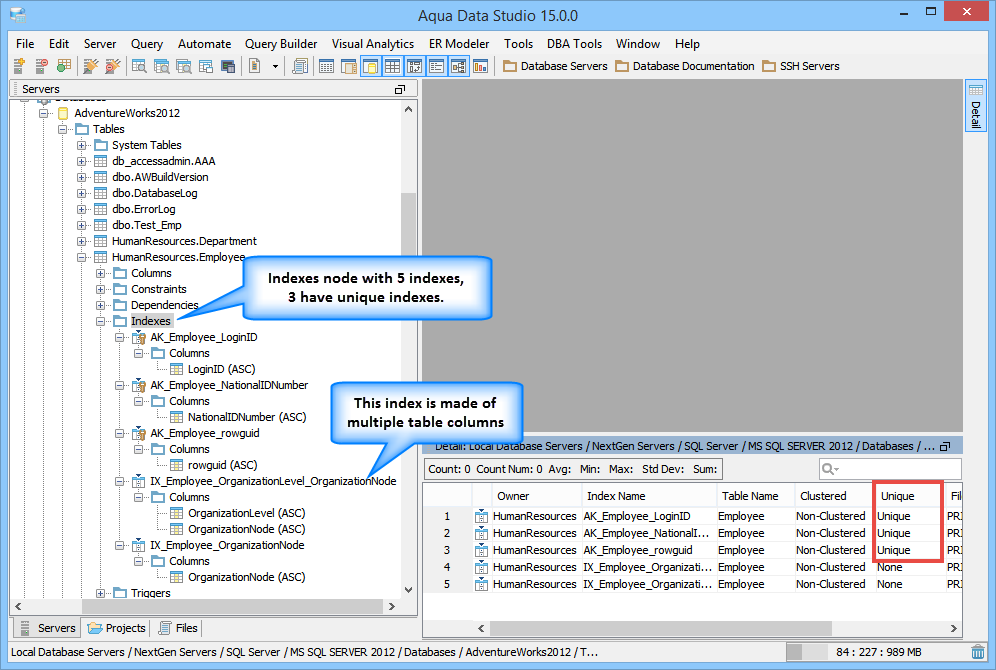The height and width of the screenshot is (670, 996).
Task: Open the Automate menu
Action: (x=205, y=44)
